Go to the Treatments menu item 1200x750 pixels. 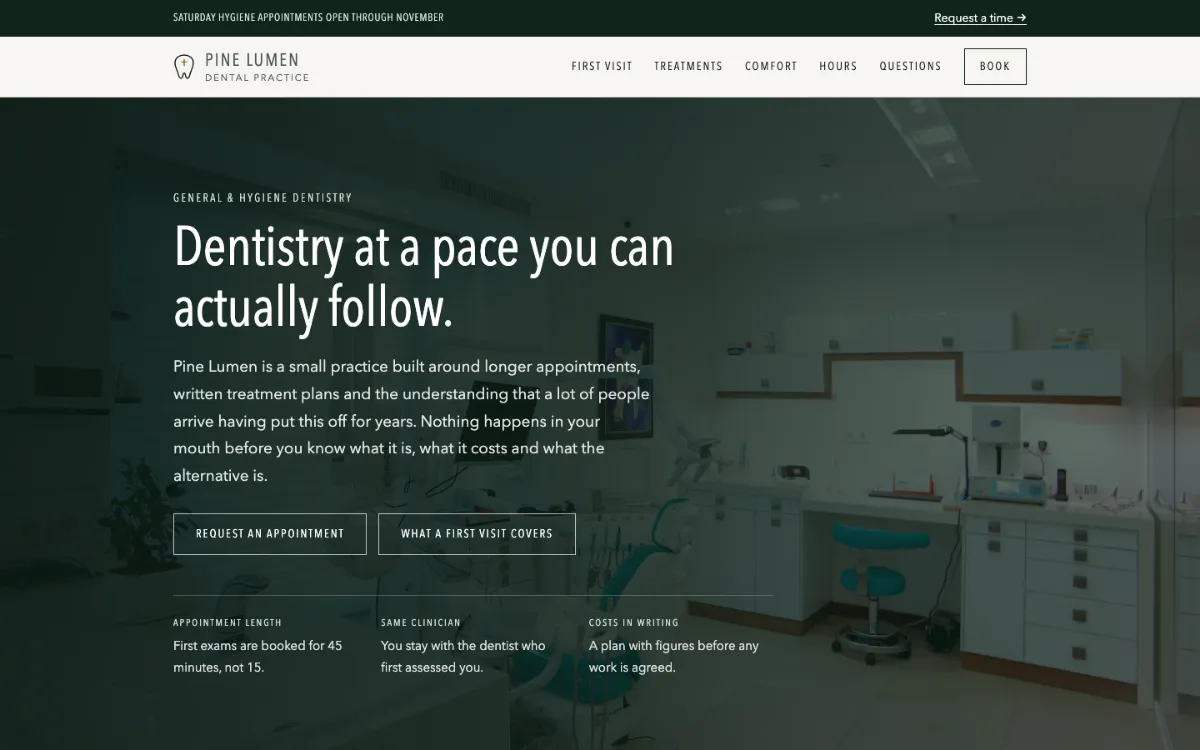pyautogui.click(x=688, y=66)
